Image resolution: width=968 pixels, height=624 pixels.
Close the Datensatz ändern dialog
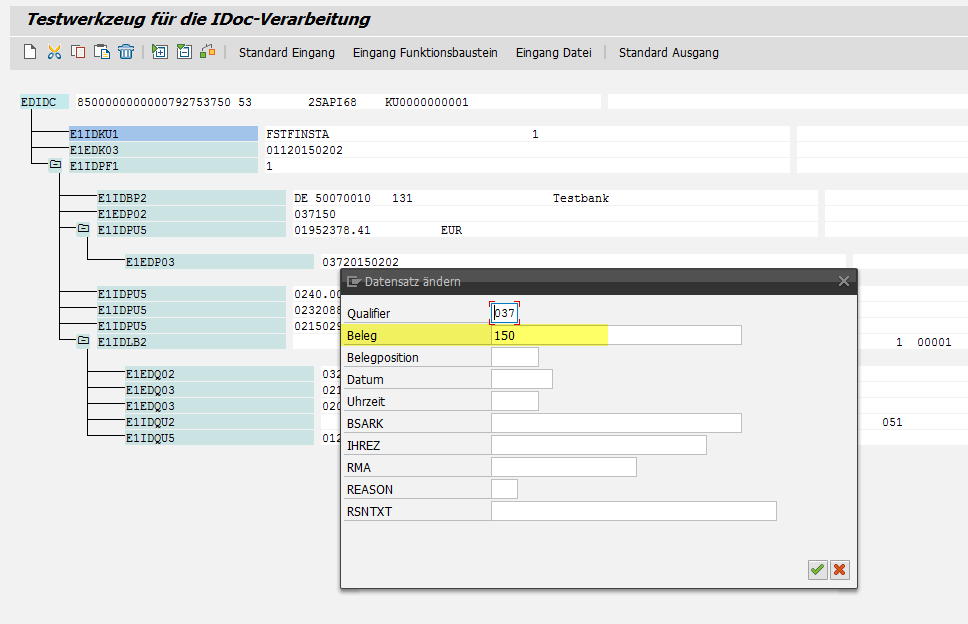(843, 282)
